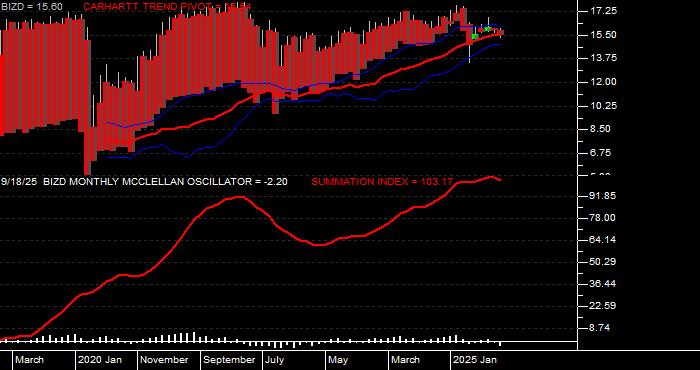The height and width of the screenshot is (370, 700).
Task: Click the 78.00 summation axis label
Action: click(603, 218)
